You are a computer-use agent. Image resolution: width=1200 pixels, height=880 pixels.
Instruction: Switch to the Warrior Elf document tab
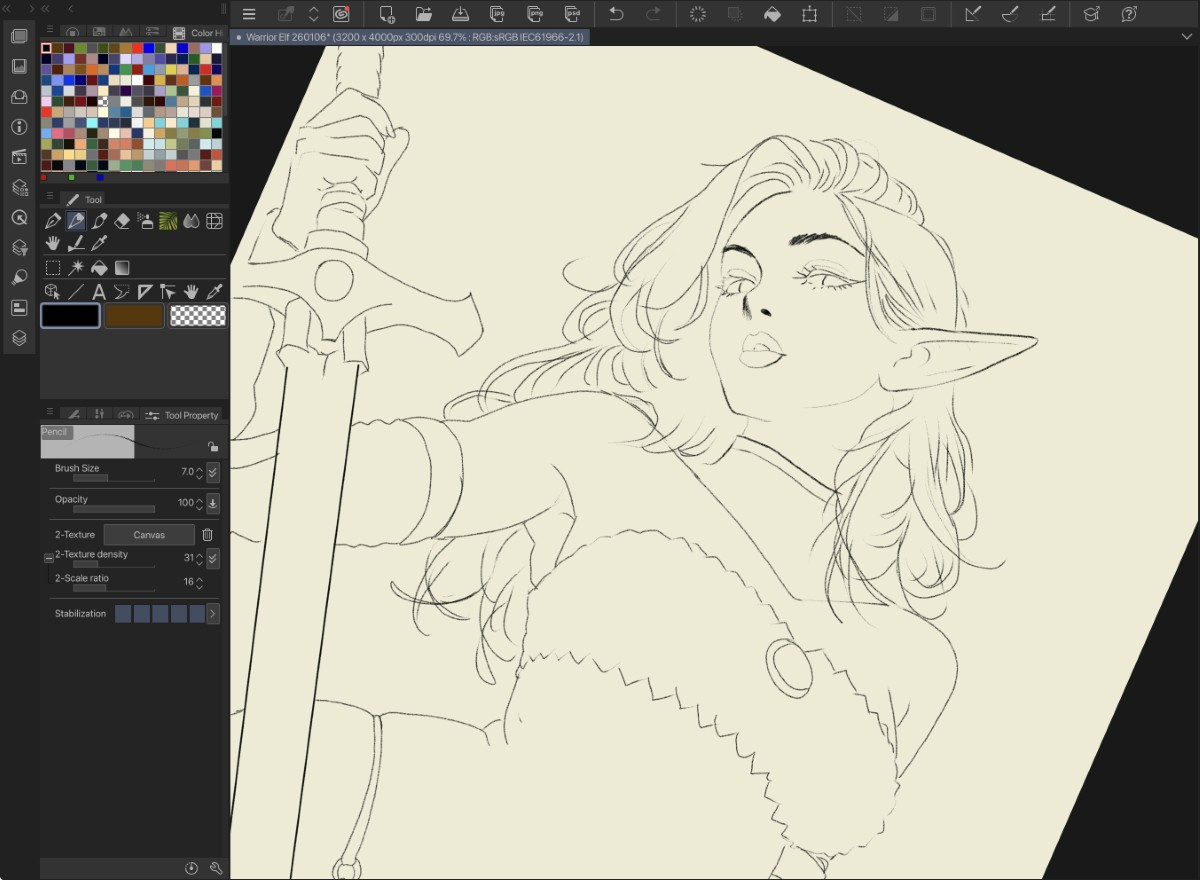(410, 37)
